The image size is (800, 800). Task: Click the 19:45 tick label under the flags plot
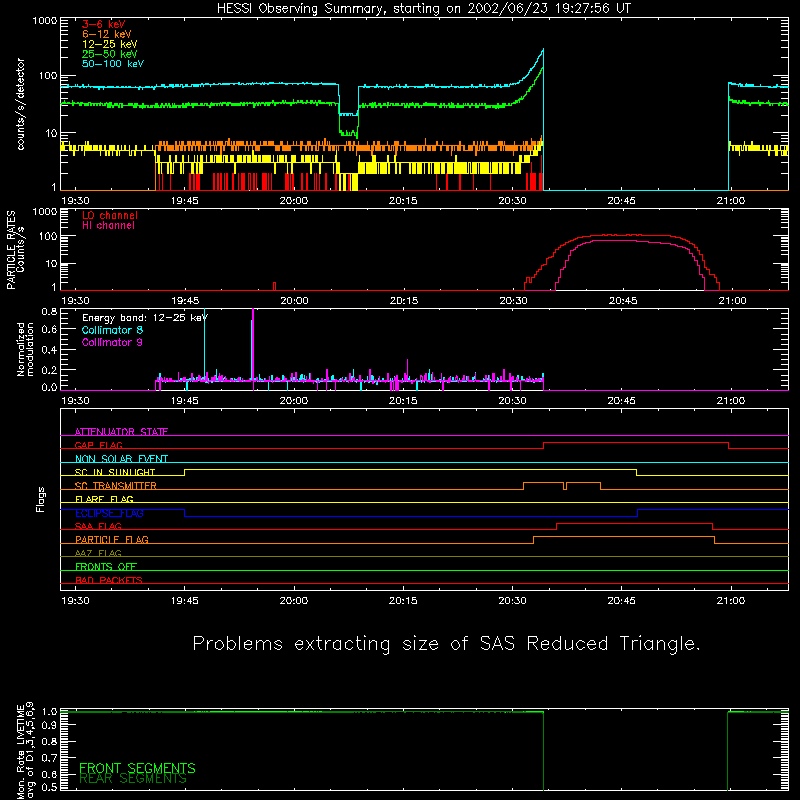[185, 601]
